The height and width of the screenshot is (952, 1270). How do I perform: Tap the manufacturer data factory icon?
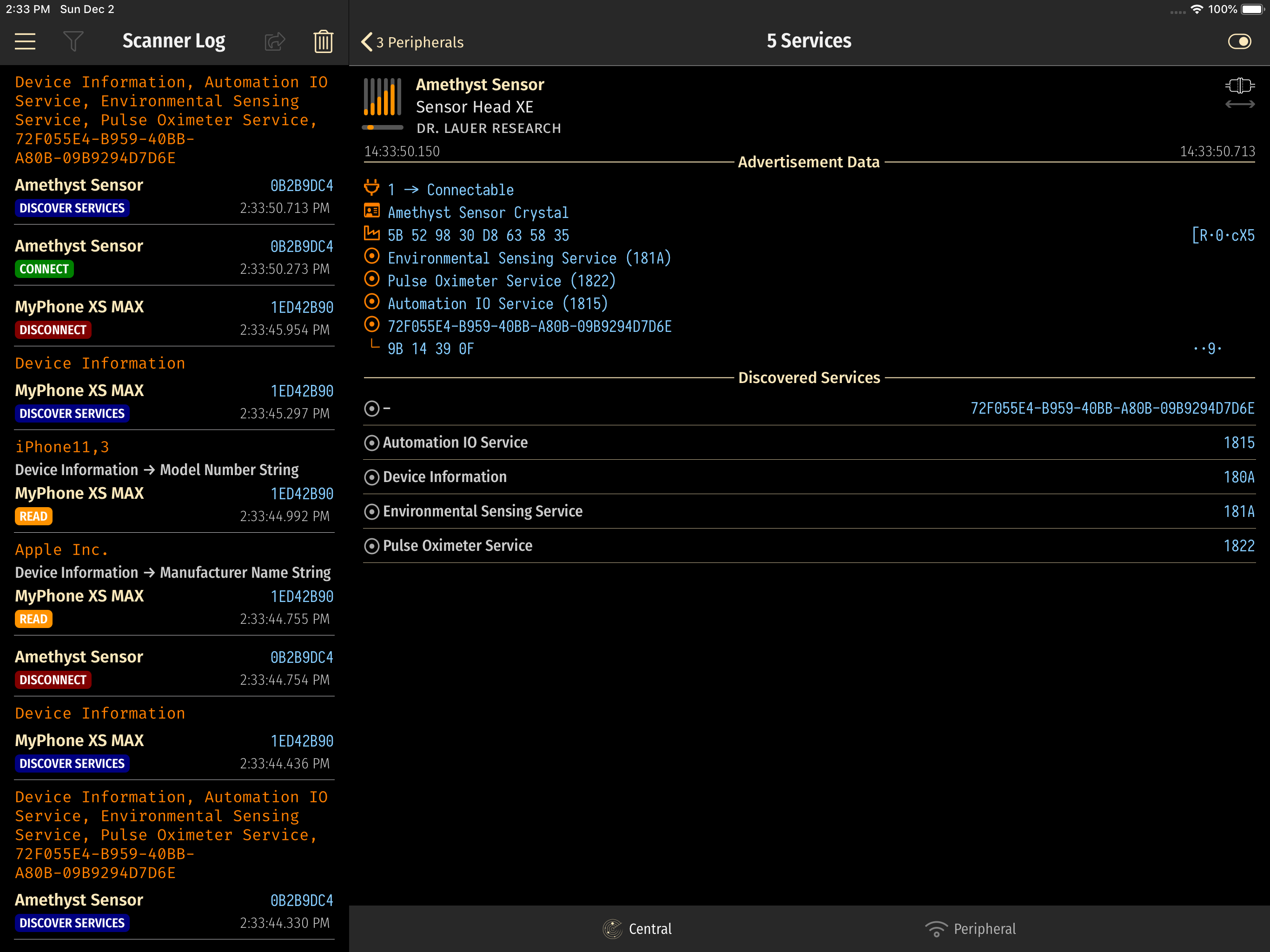372,234
